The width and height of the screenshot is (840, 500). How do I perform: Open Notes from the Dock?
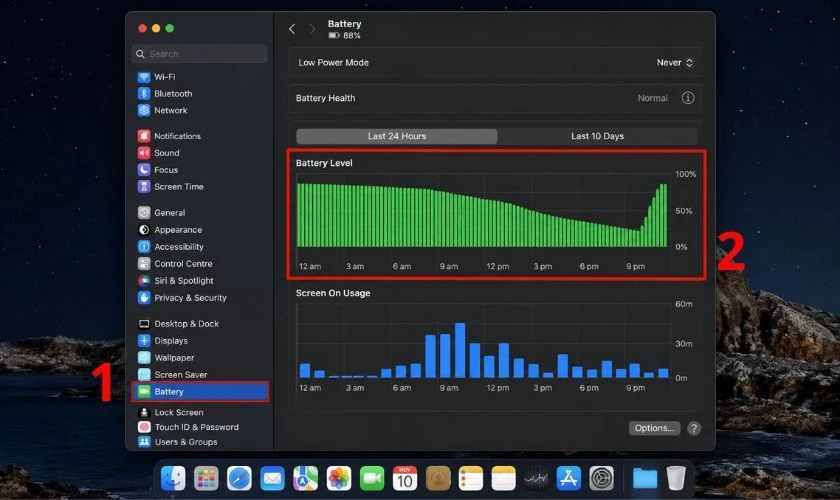tap(504, 478)
